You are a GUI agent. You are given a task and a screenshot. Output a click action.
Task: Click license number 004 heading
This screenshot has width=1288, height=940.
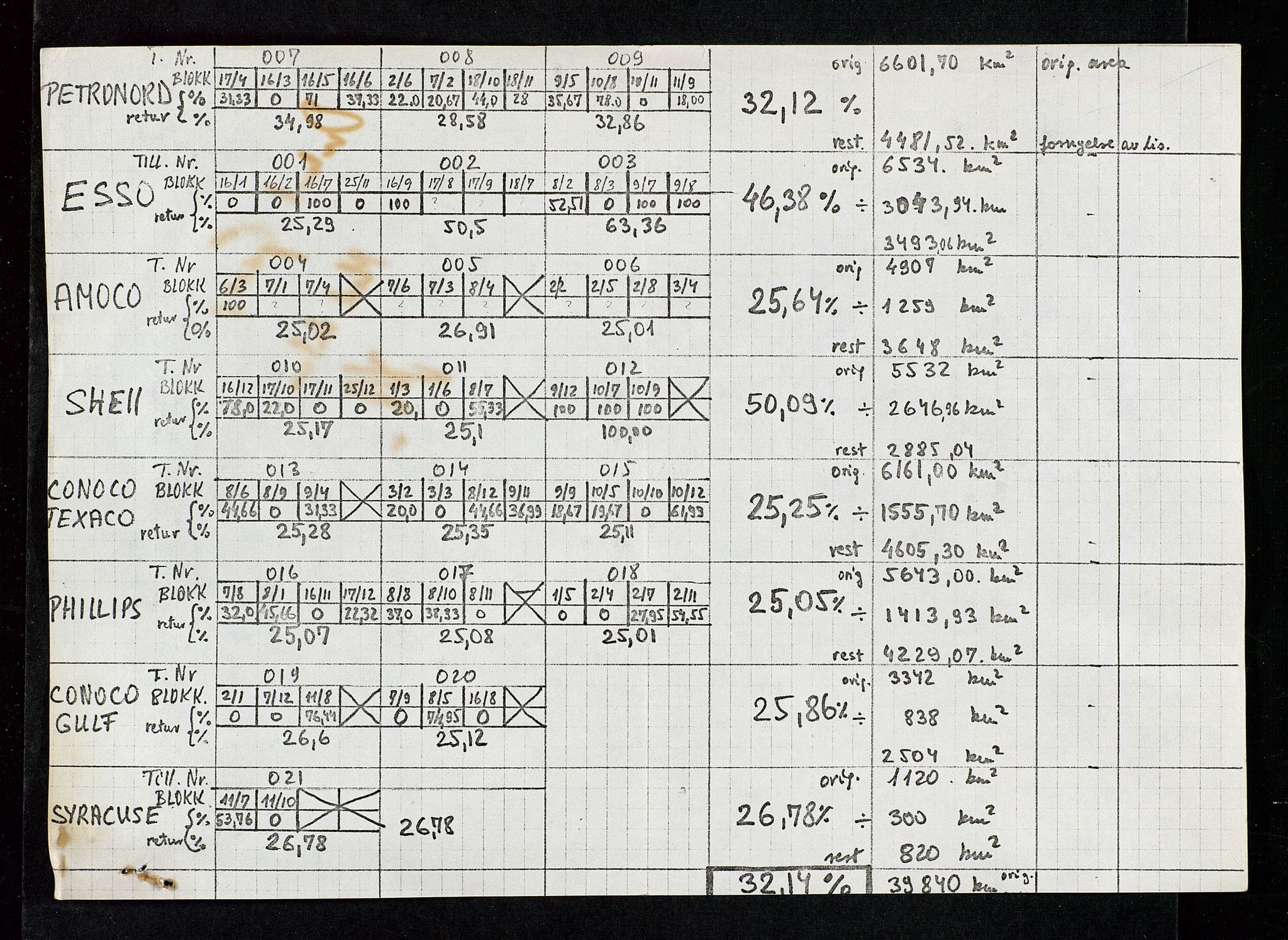pos(288,262)
